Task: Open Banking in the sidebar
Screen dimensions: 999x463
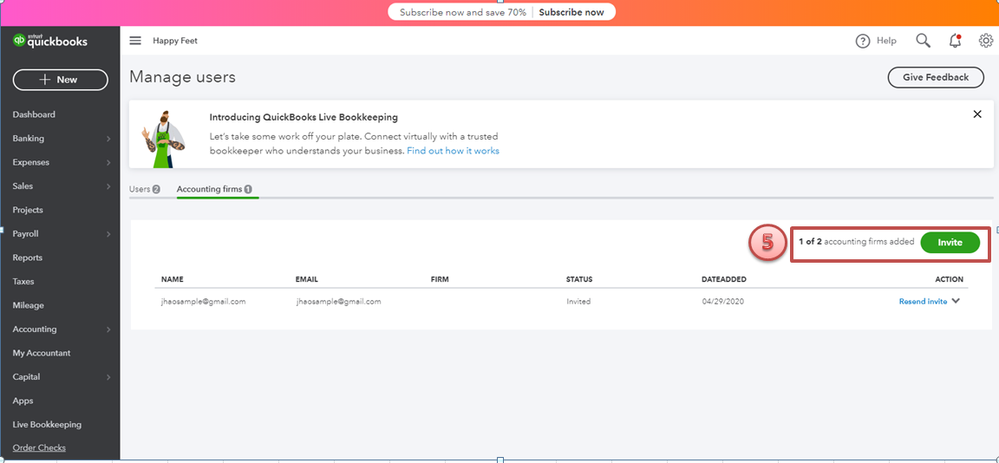Action: [29, 138]
